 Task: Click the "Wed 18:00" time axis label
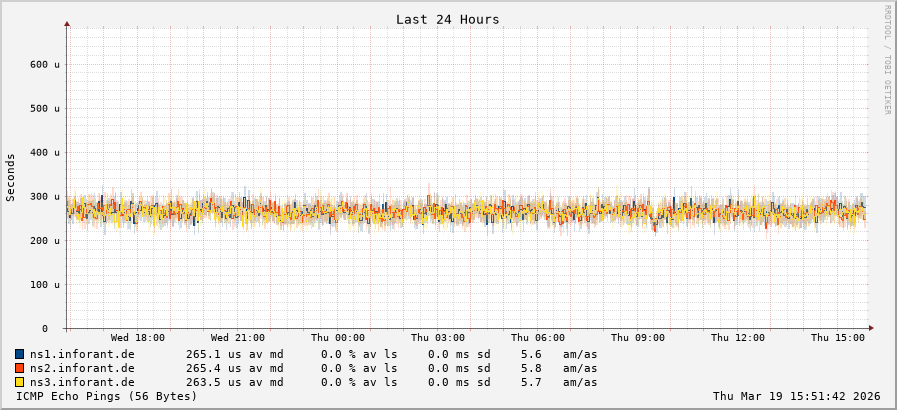point(138,338)
